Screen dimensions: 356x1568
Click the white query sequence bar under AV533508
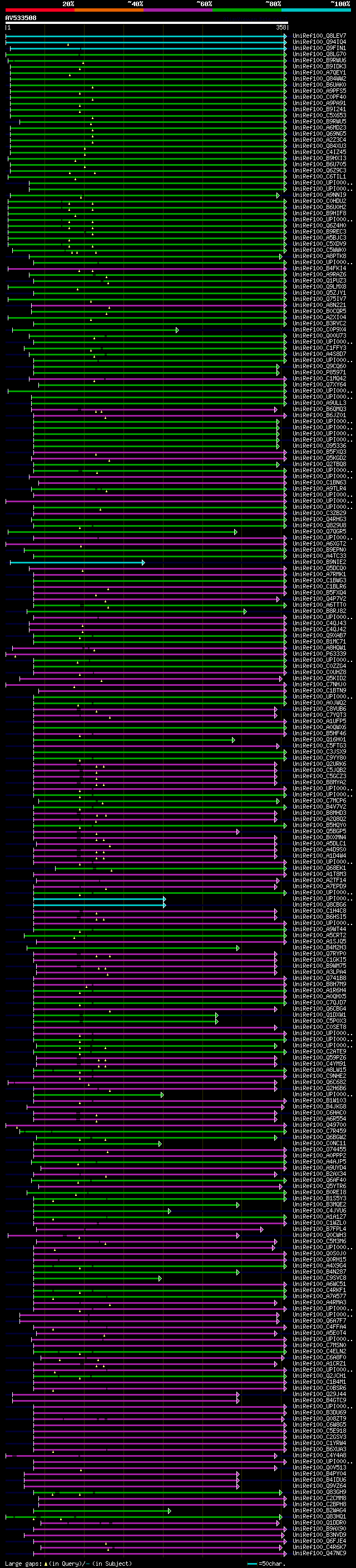(x=147, y=23)
